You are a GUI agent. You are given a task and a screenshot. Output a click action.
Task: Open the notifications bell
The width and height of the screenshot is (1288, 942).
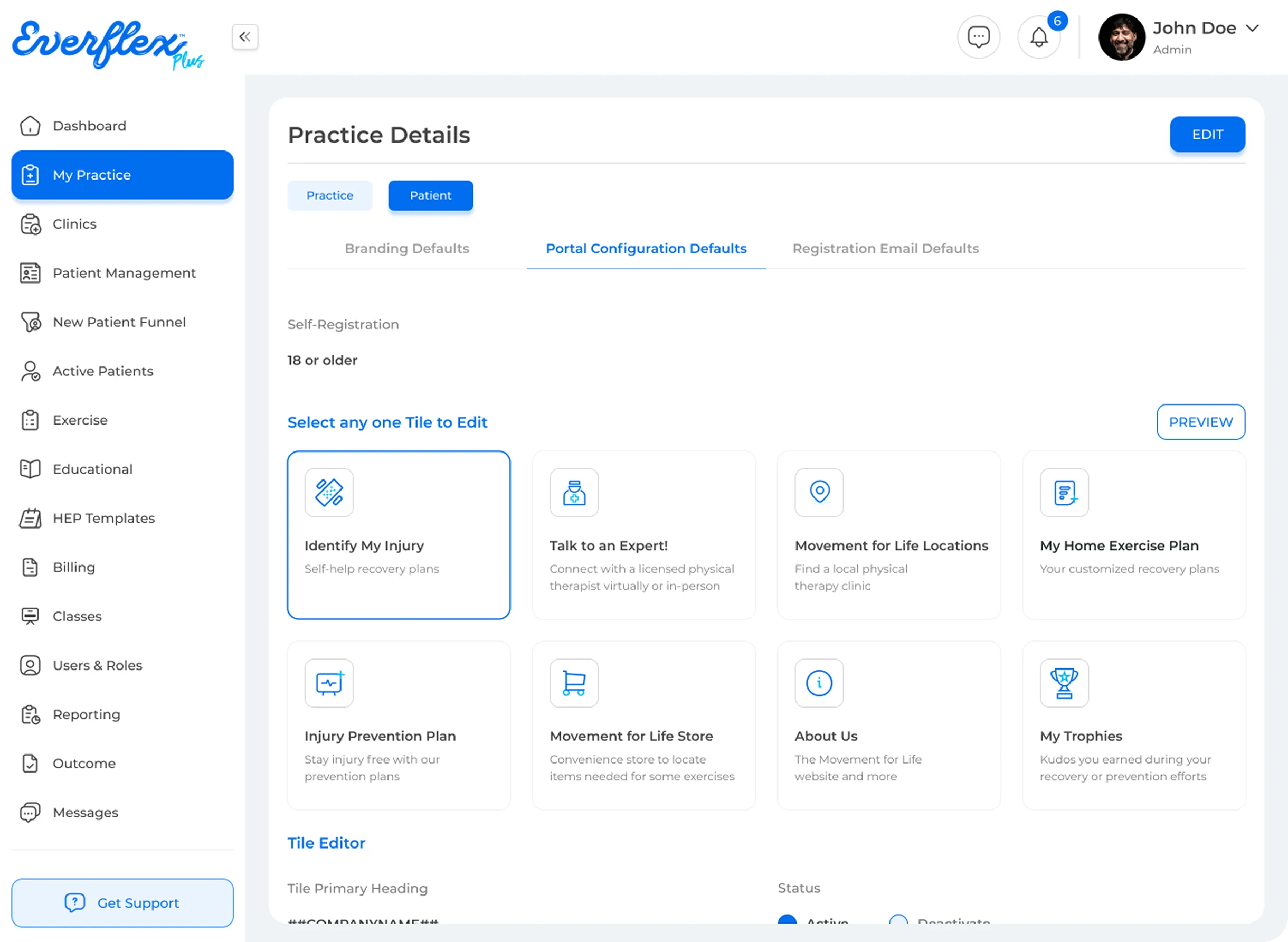tap(1038, 37)
